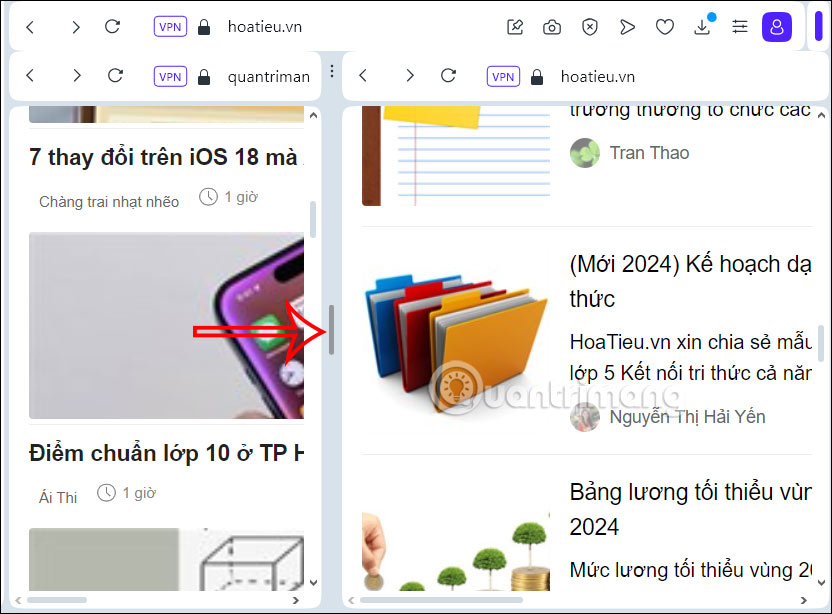The image size is (832, 614).
Task: Go back in right hoatieu.vn pane
Action: (x=363, y=76)
